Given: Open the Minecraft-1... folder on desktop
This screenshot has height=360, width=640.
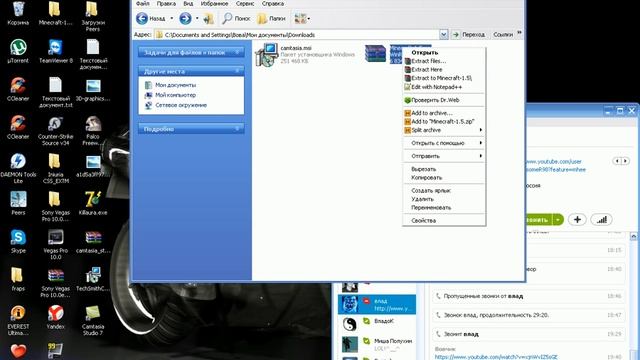Looking at the screenshot, I should pyautogui.click(x=56, y=13).
